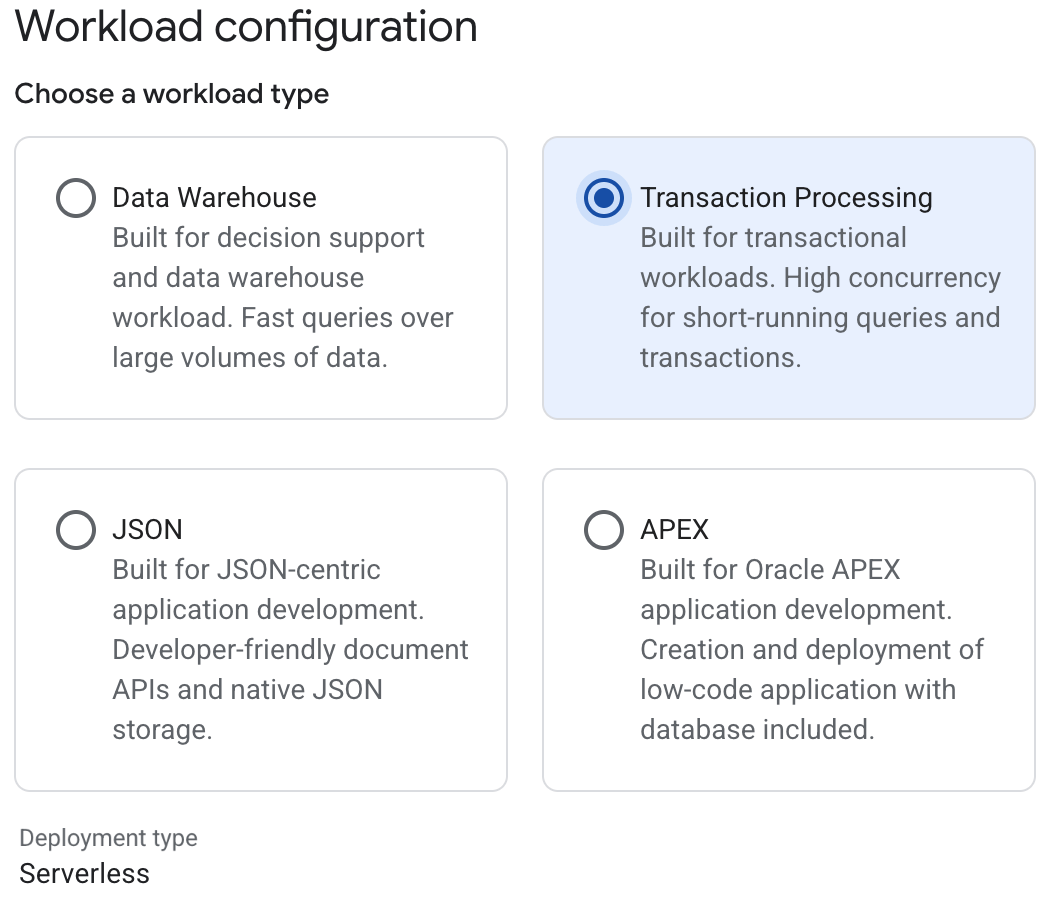The height and width of the screenshot is (920, 1056).
Task: Click the Serverless deployment type value
Action: (x=84, y=873)
